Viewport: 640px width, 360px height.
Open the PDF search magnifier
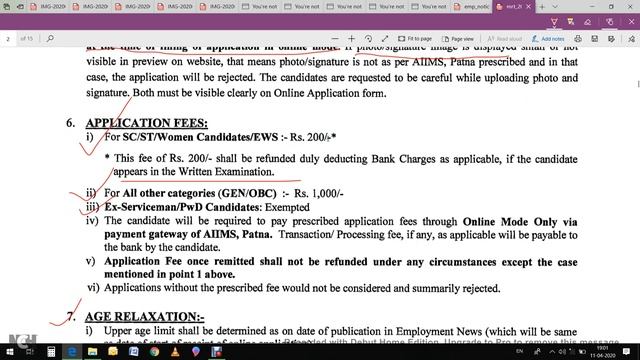pyautogui.click(x=50, y=38)
